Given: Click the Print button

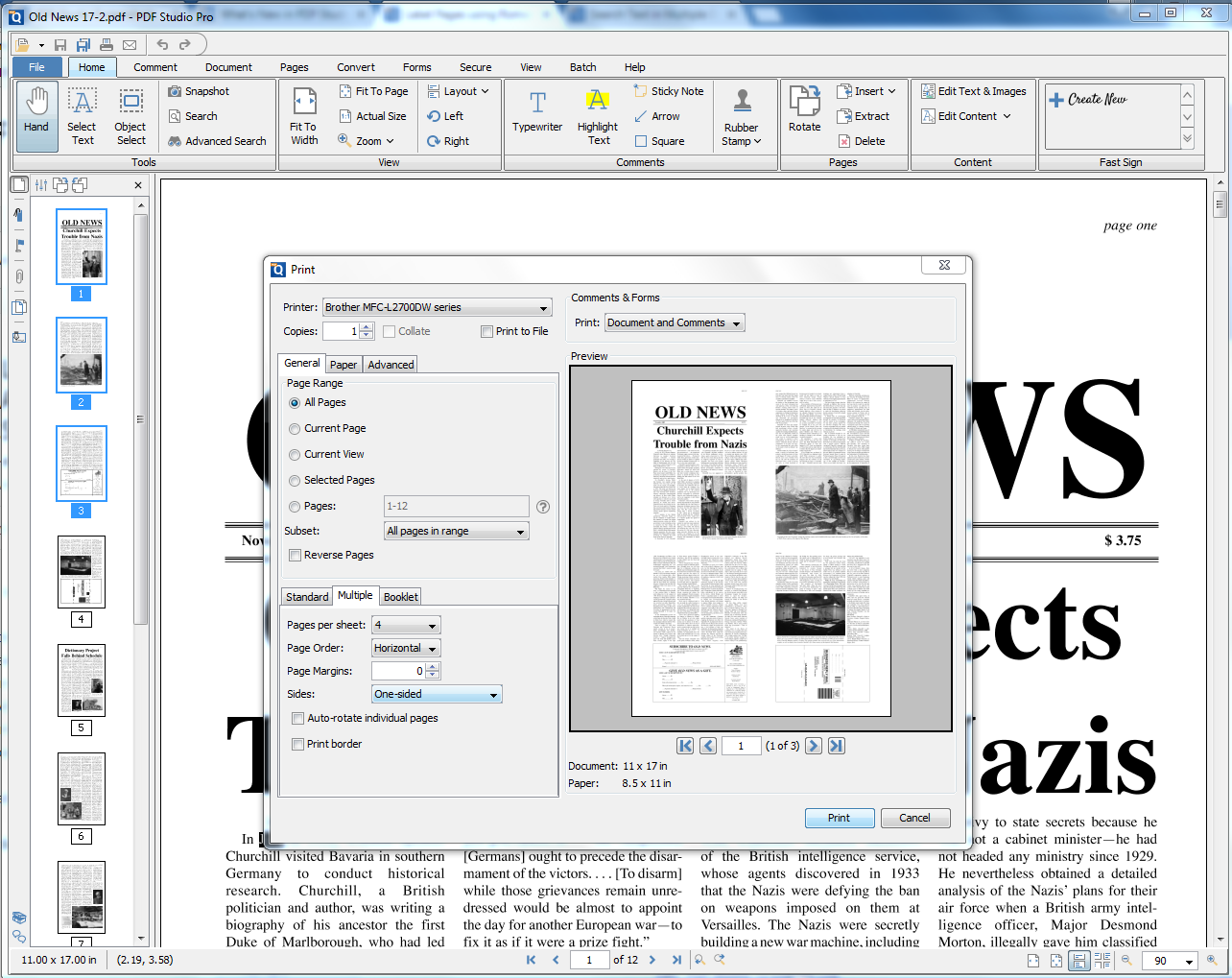Looking at the screenshot, I should (x=840, y=818).
